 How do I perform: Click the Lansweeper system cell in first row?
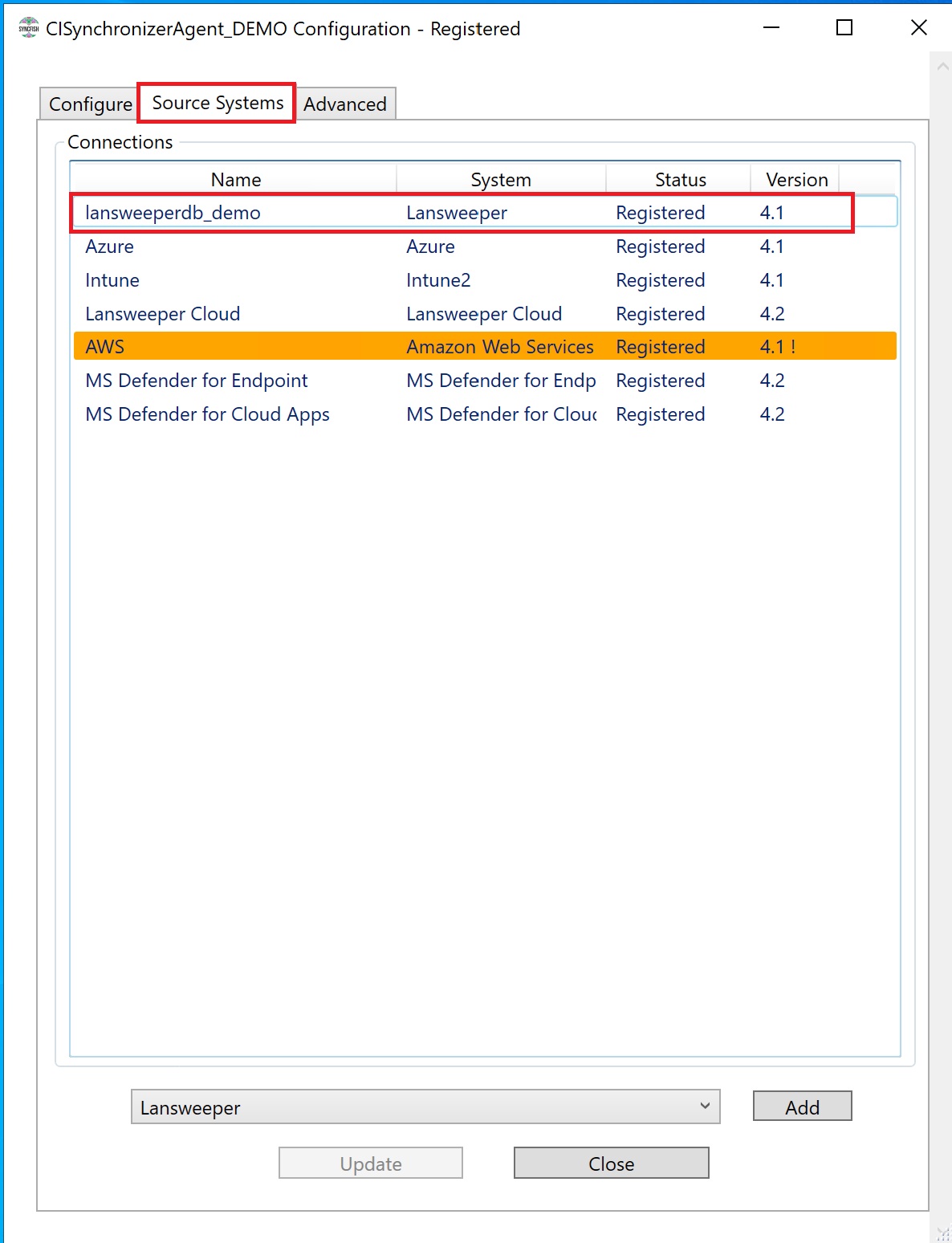457,213
